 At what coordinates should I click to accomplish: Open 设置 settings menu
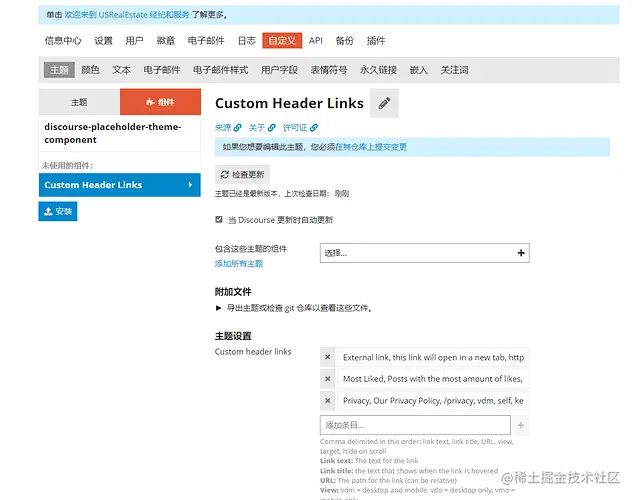[103, 40]
